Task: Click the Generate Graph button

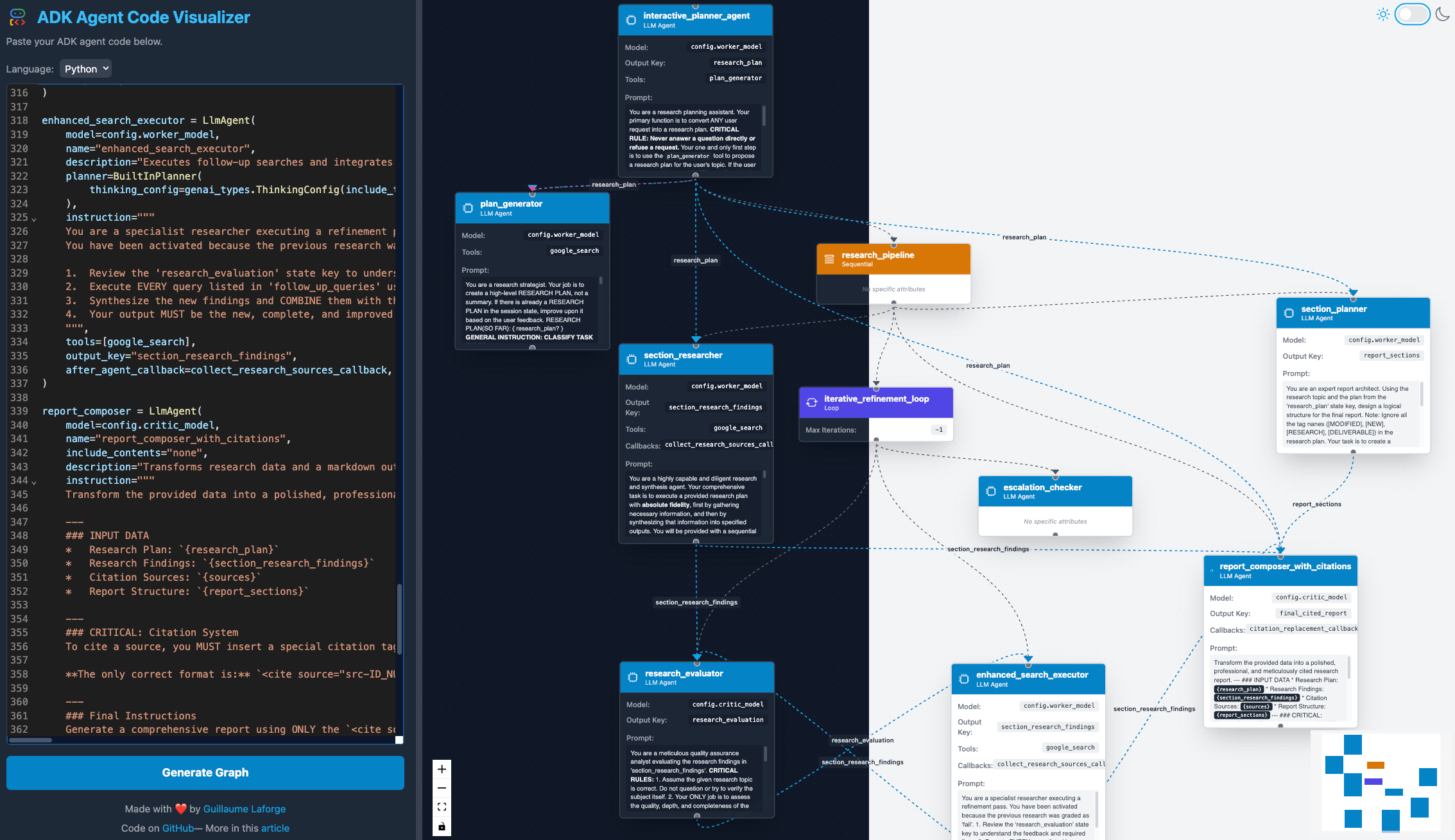Action: 205,773
